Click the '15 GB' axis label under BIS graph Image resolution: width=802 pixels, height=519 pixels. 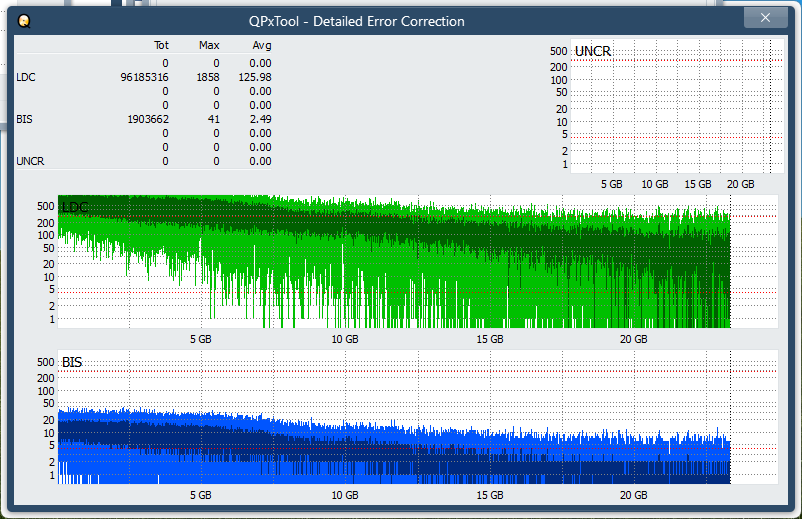click(x=490, y=495)
